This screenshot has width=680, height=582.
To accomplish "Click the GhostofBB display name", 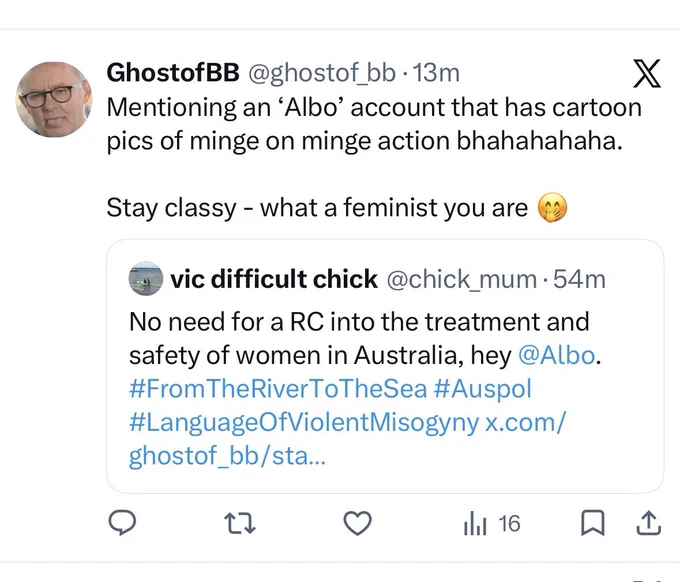I will point(173,72).
